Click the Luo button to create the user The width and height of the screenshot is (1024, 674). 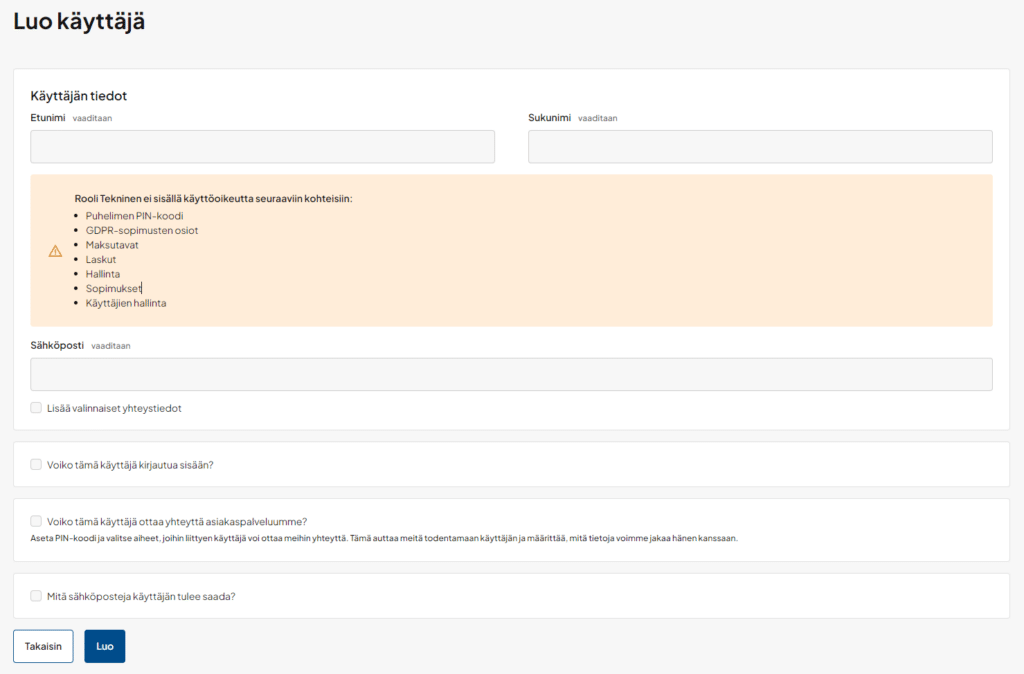[x=104, y=646]
